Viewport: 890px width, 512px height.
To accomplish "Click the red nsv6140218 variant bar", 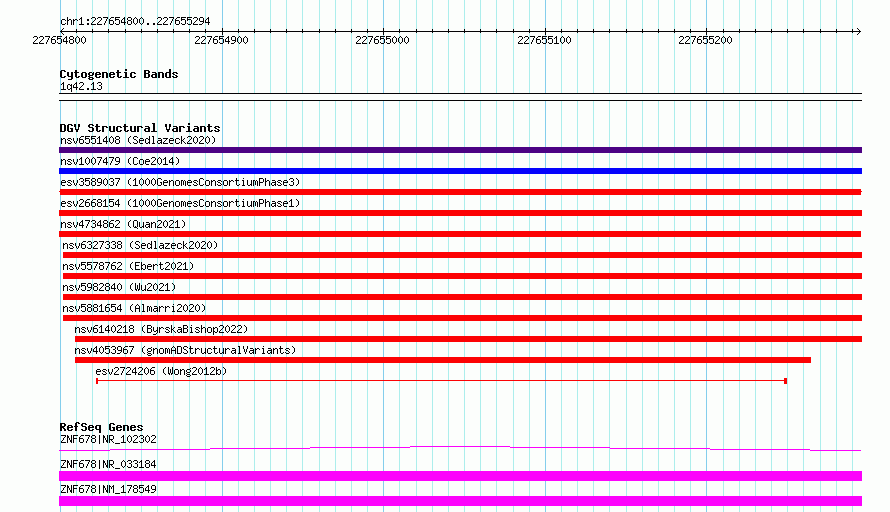I will tap(468, 339).
